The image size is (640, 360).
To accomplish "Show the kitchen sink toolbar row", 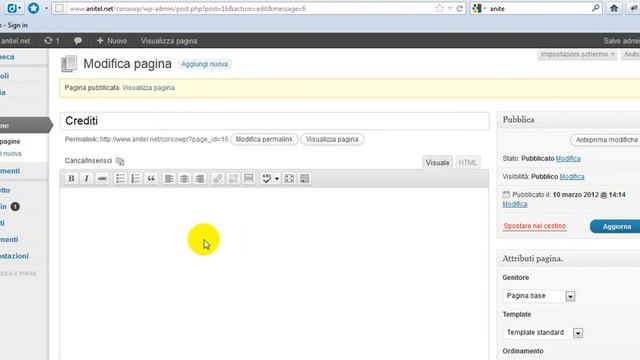I will [304, 178].
